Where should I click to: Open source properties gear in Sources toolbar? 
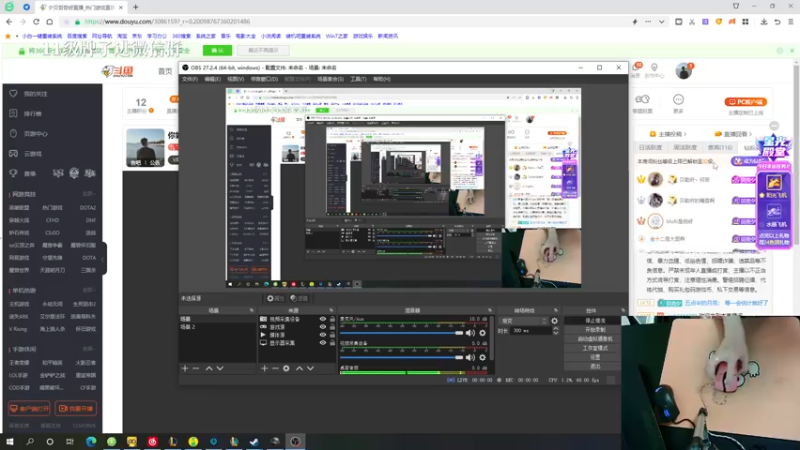(286, 368)
